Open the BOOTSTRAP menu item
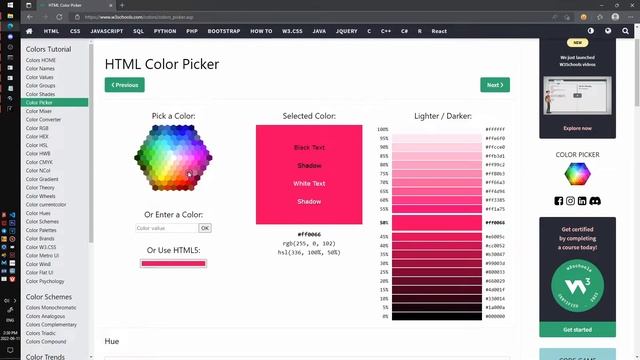Image resolution: width=640 pixels, height=360 pixels. pos(224,31)
